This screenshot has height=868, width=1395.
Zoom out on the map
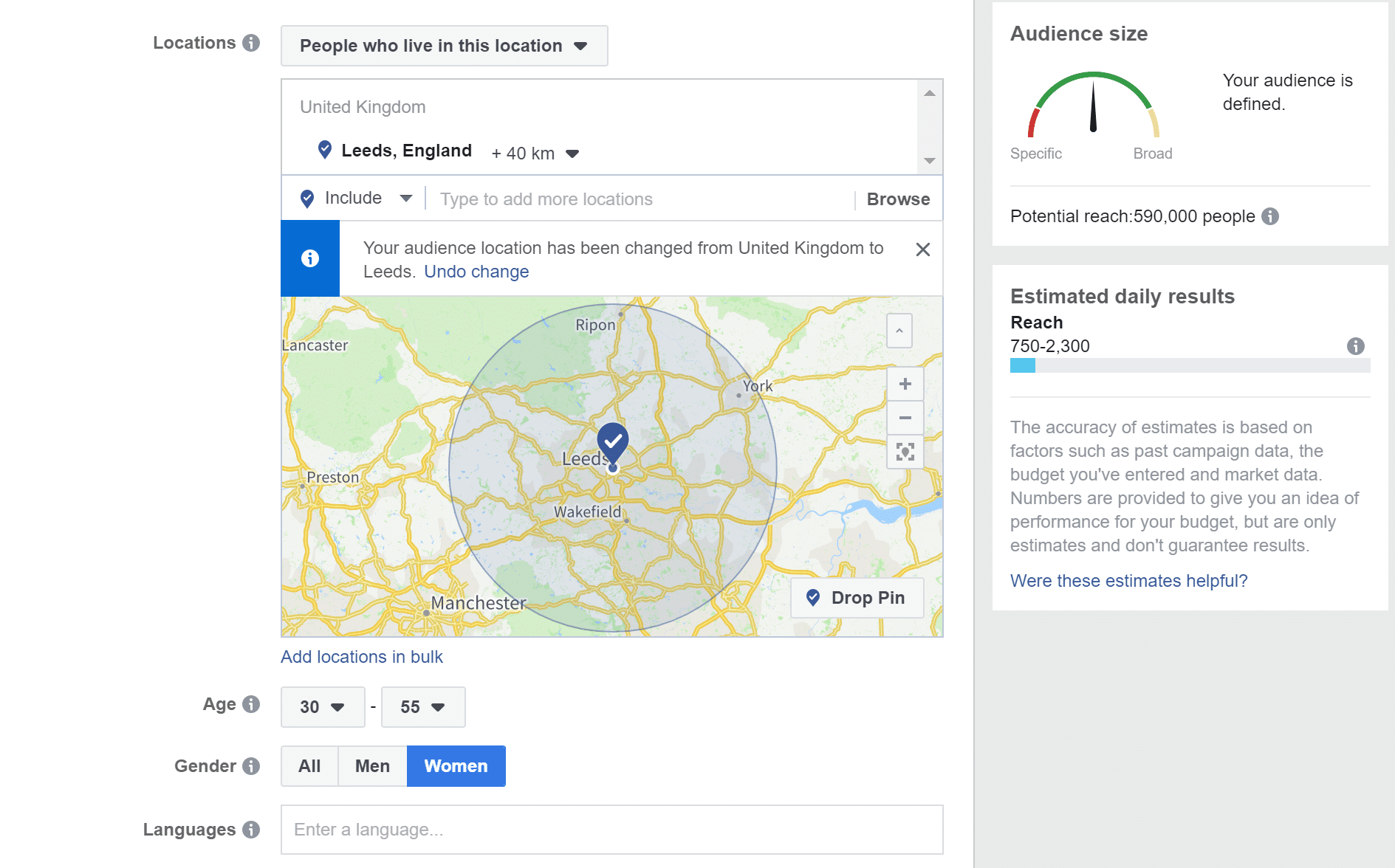pyautogui.click(x=905, y=418)
